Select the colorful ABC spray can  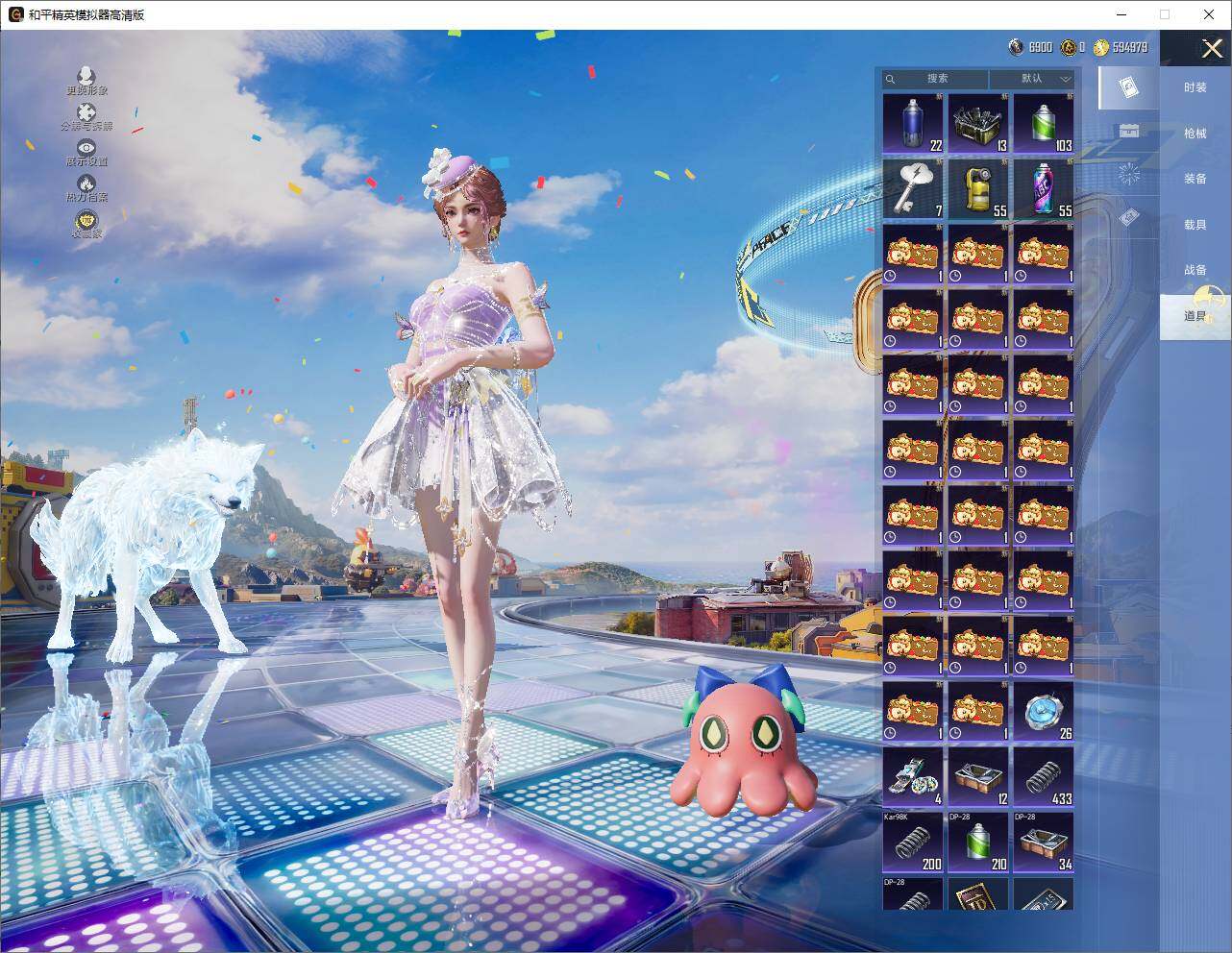(x=1044, y=189)
